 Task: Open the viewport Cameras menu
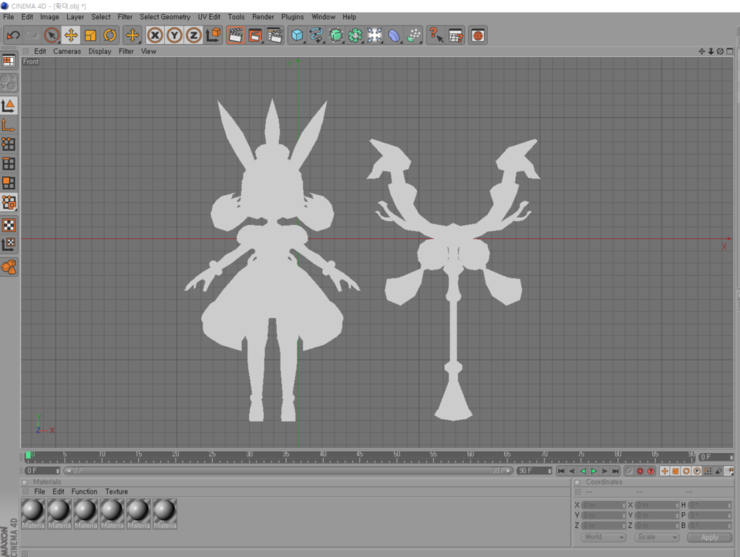67,51
